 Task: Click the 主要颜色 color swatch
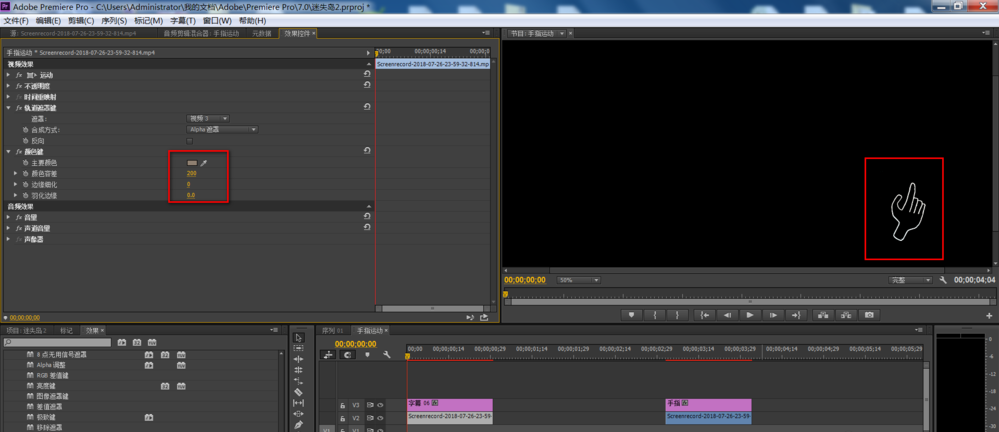192,162
